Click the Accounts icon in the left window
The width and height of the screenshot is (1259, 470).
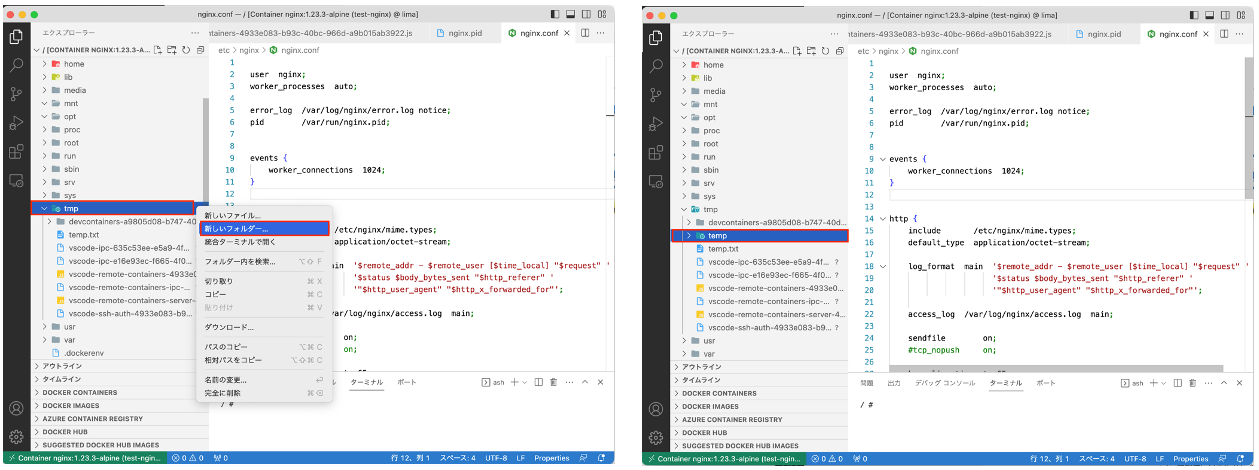(16, 409)
